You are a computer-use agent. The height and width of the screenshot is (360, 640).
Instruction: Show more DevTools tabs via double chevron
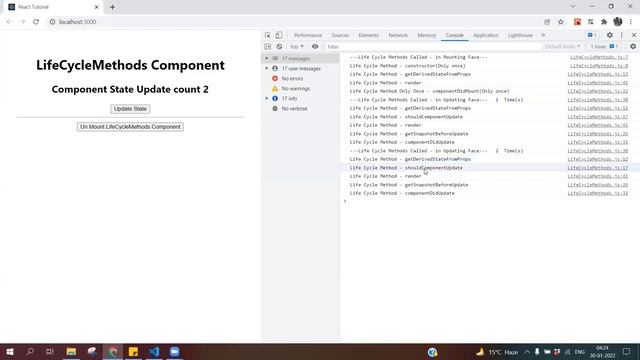click(543, 35)
